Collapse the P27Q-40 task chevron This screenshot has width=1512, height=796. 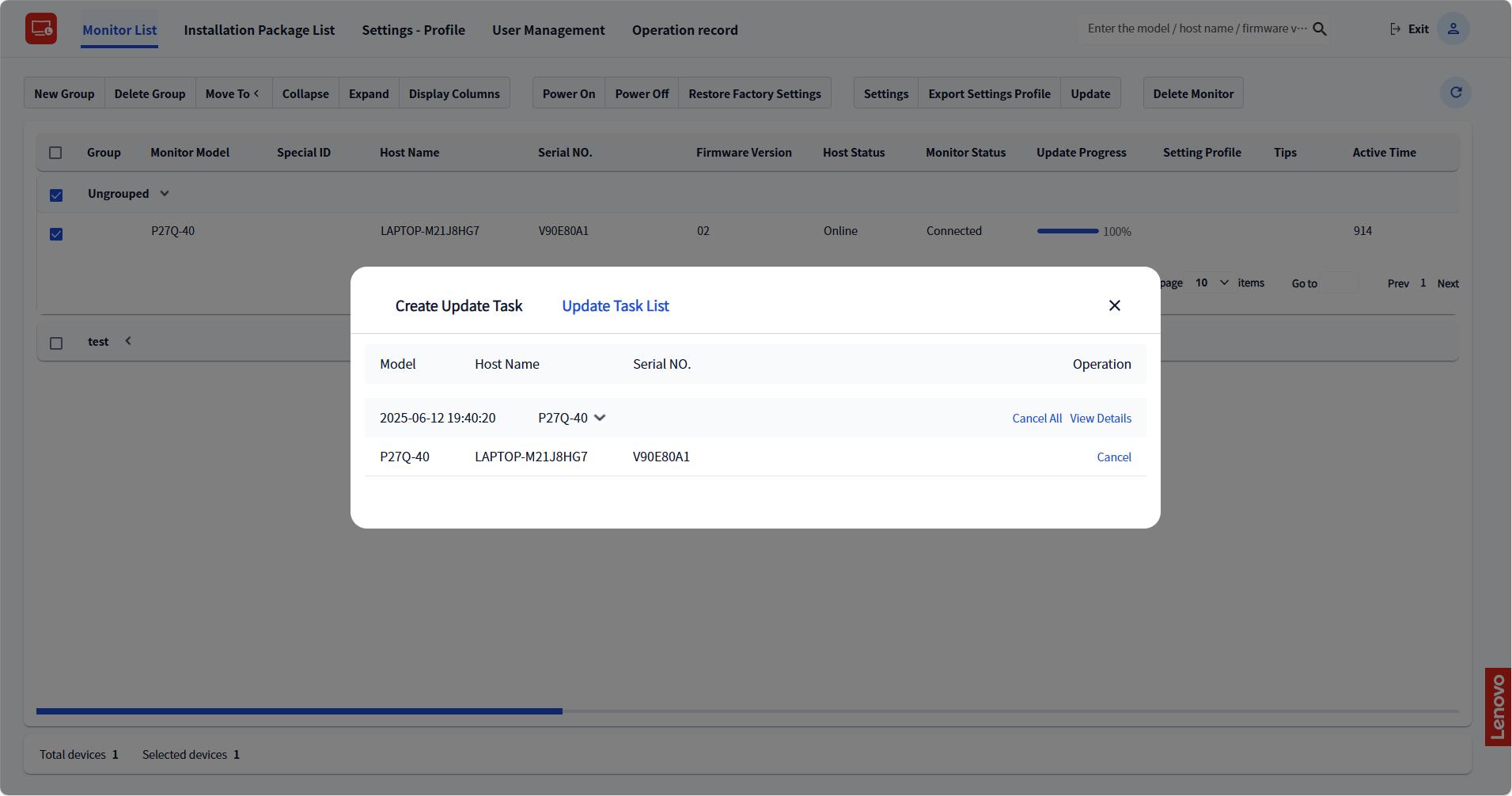pyautogui.click(x=600, y=418)
